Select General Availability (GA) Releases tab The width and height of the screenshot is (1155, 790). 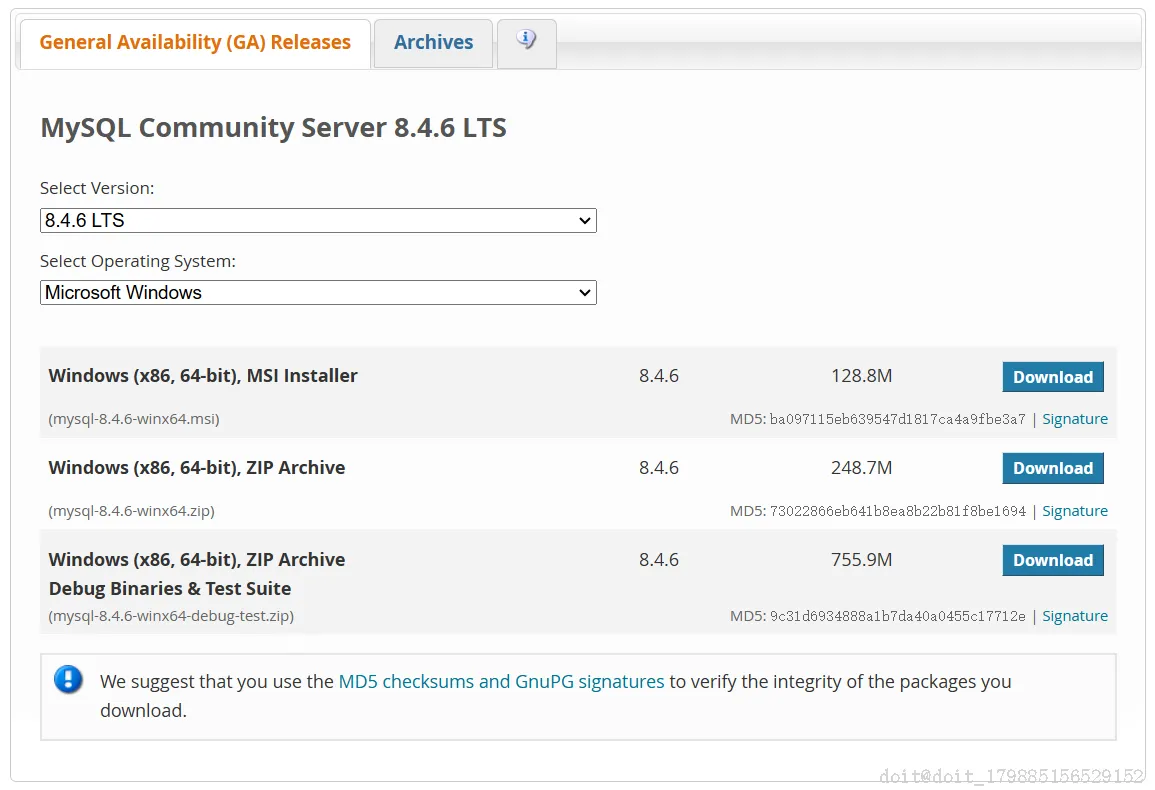pos(195,43)
